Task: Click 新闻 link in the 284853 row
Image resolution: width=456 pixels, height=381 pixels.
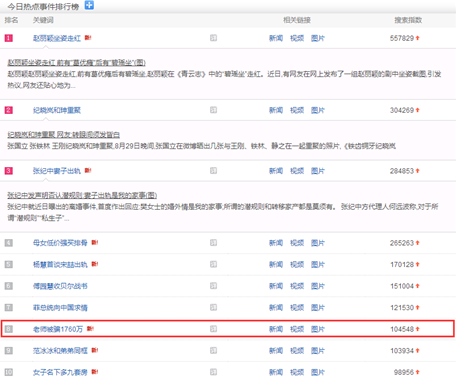Action: [276, 171]
